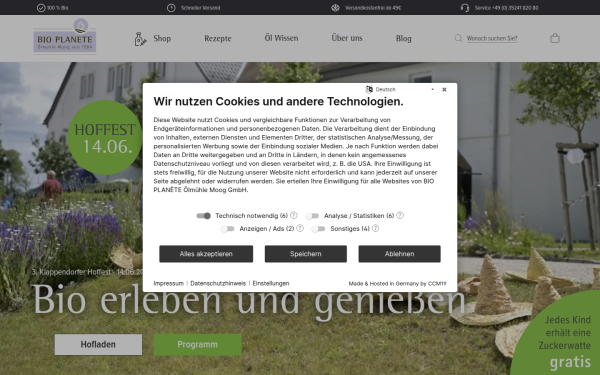Click the Sonstiges (4) label
This screenshot has width=600, height=375.
click(350, 229)
